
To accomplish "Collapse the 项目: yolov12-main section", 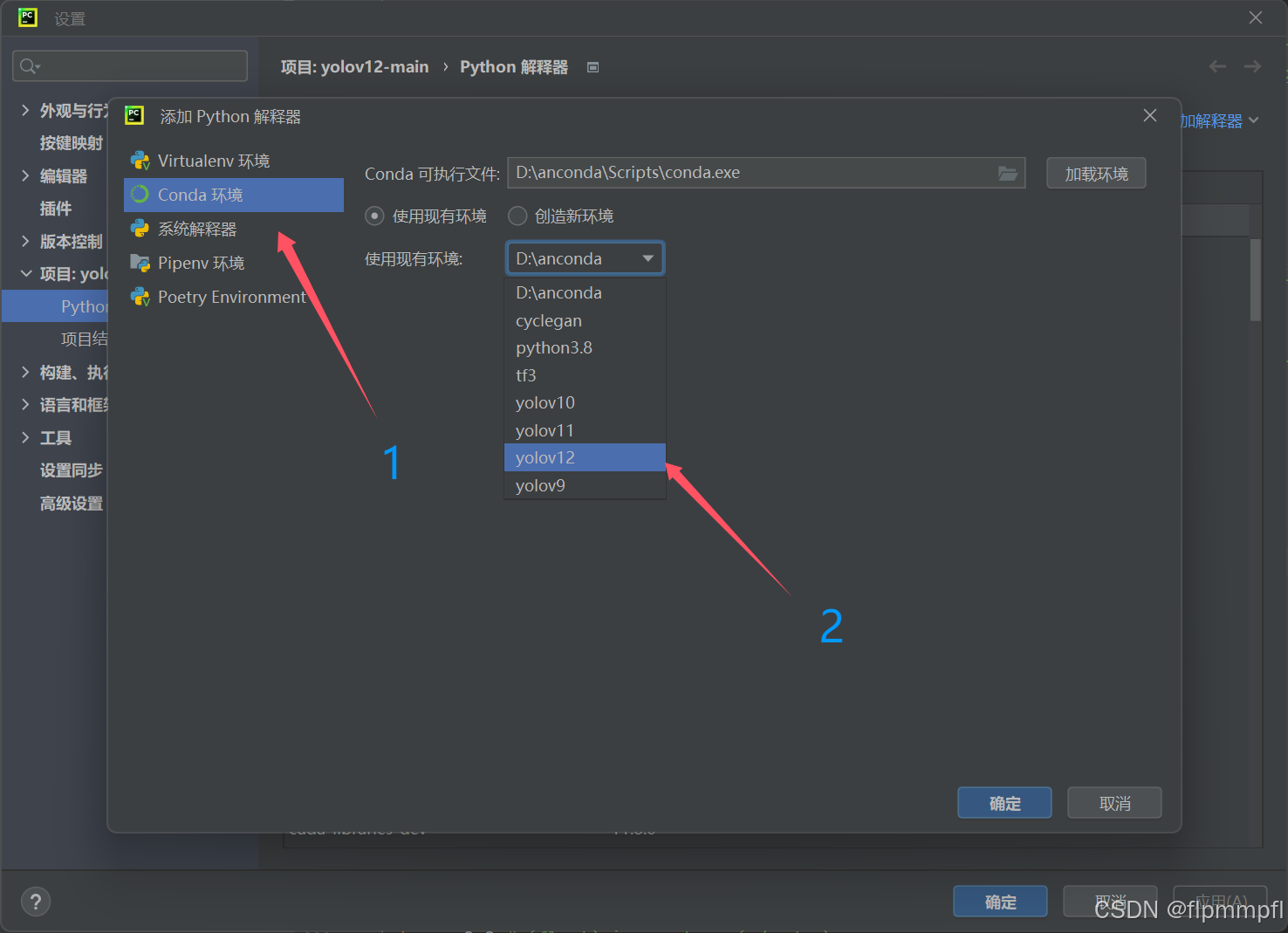I will pos(25,274).
